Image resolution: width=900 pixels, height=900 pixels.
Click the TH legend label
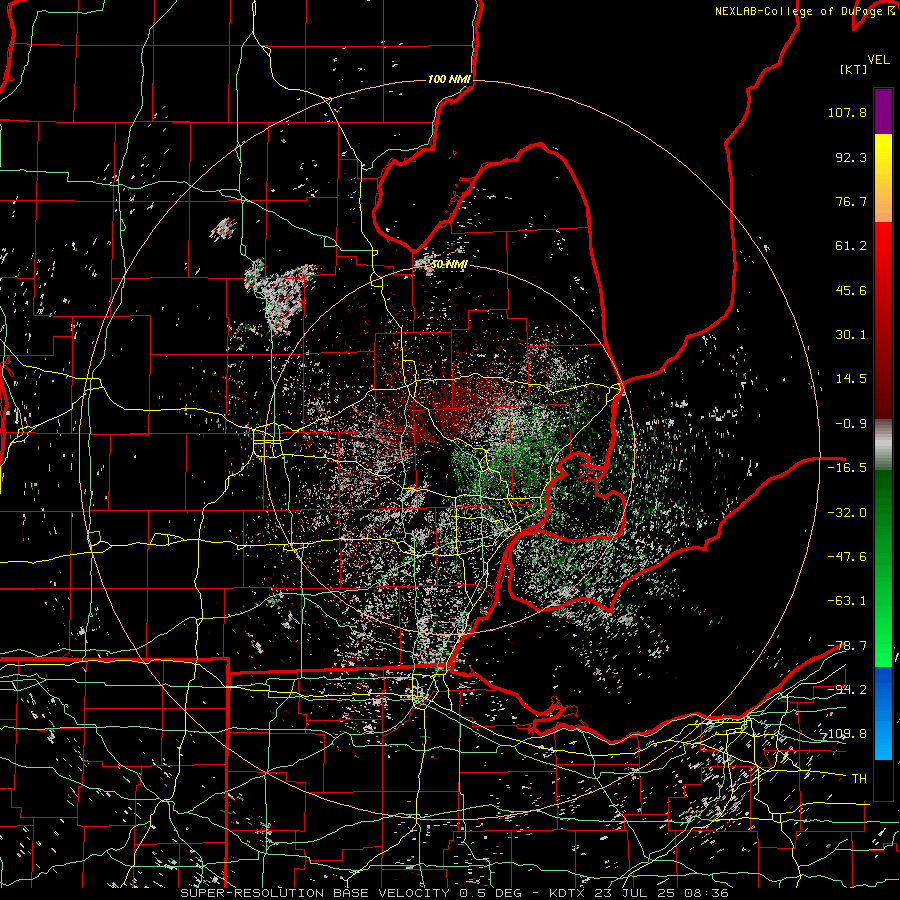click(859, 779)
